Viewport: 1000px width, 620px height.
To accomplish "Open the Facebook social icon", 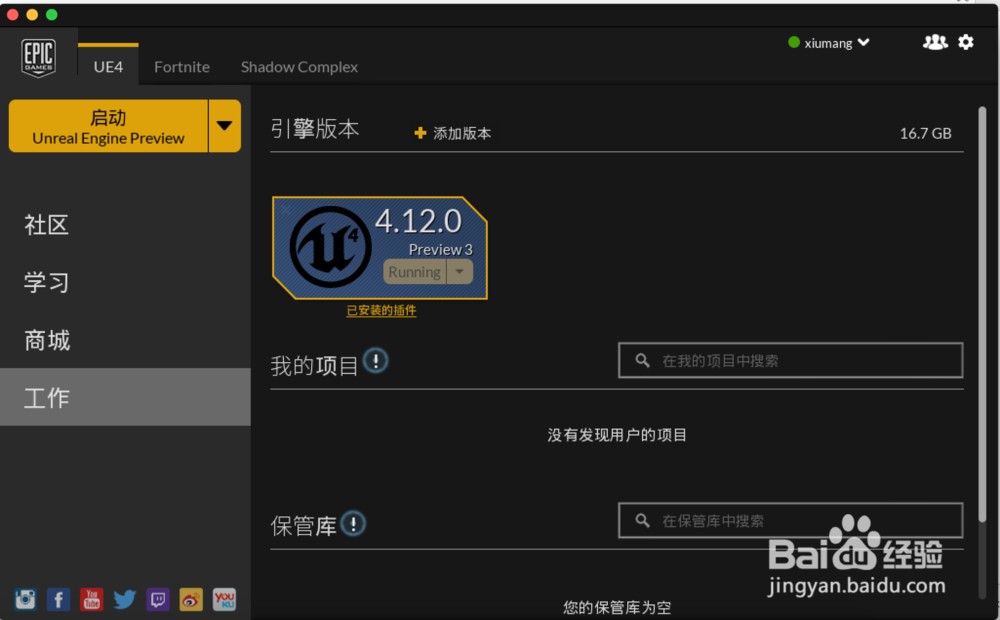I will (59, 600).
